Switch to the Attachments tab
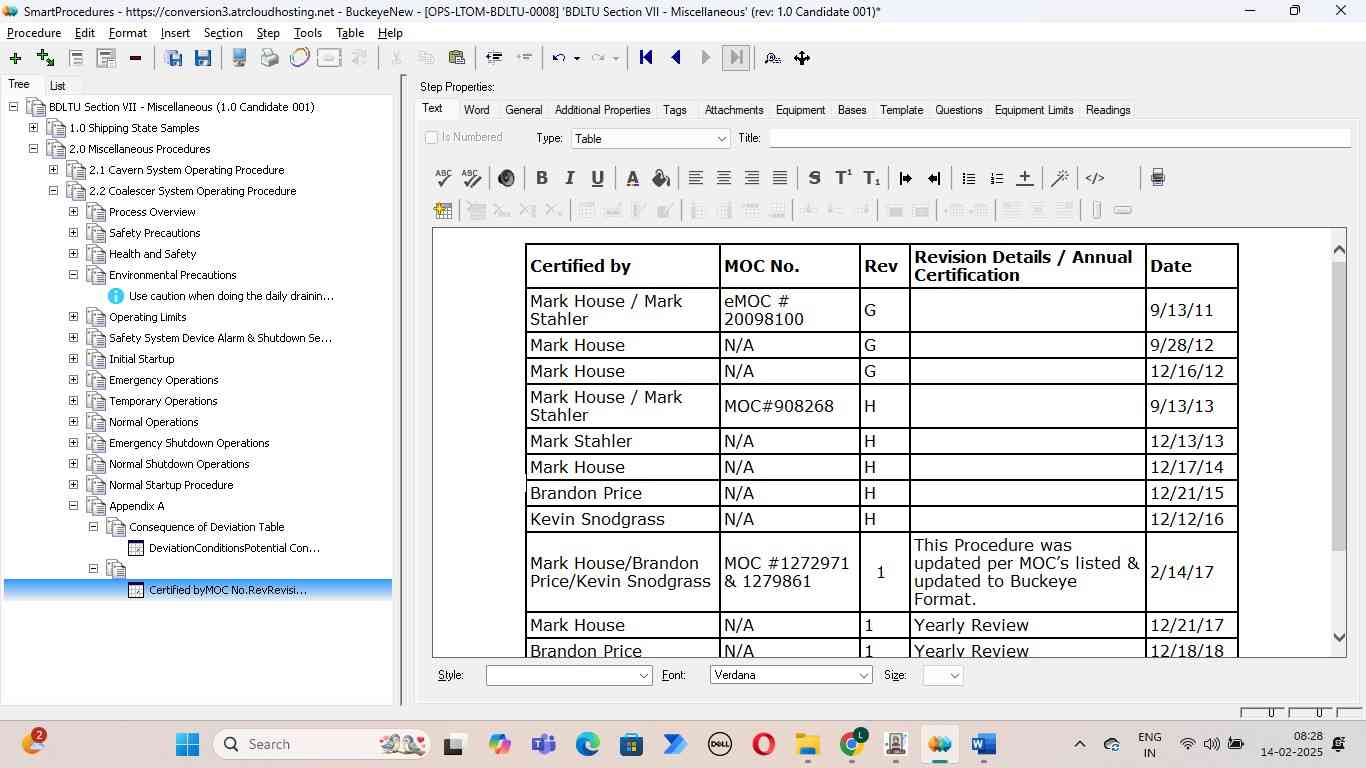 point(733,110)
